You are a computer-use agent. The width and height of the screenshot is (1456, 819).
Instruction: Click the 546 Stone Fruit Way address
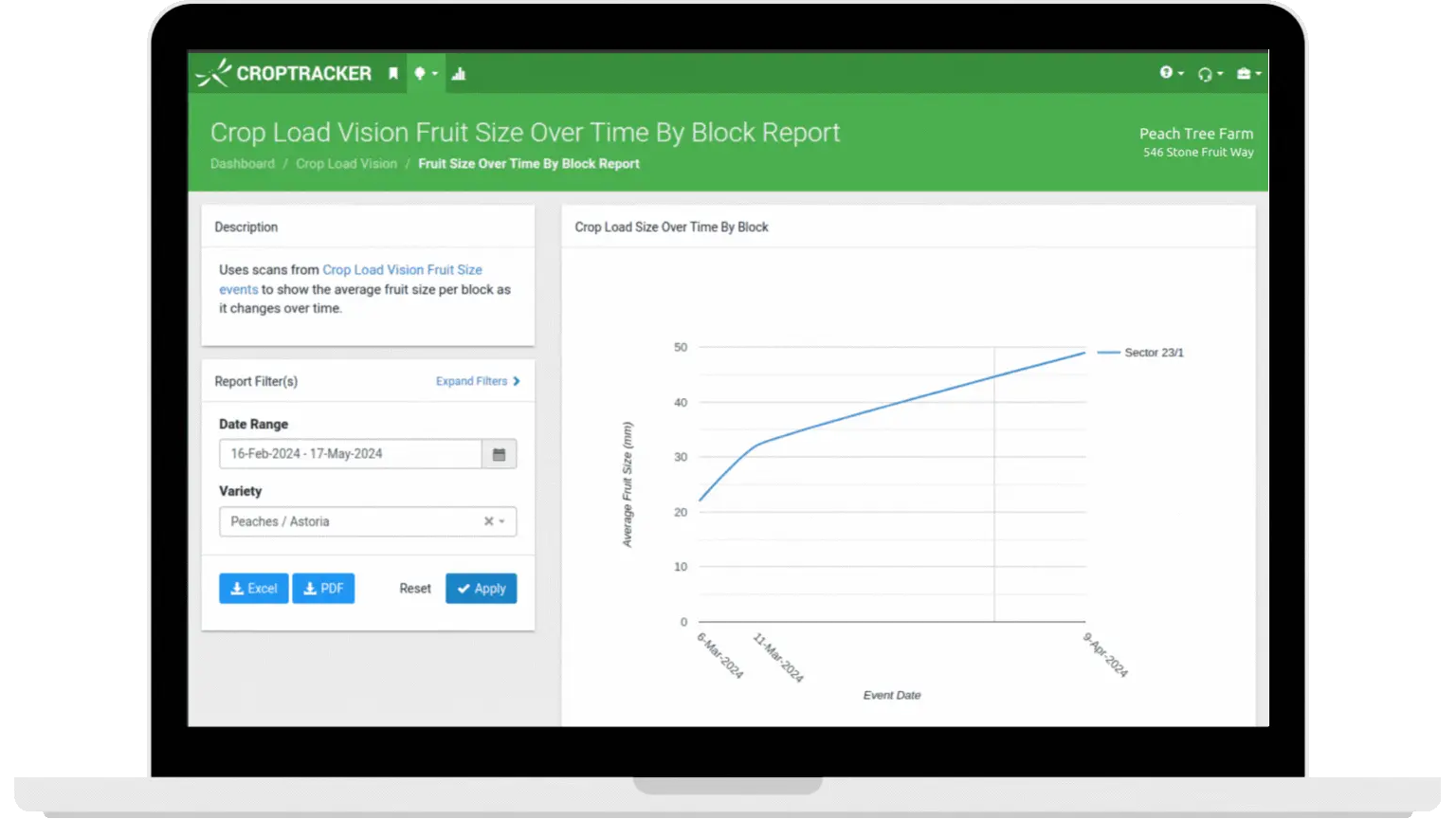(x=1198, y=152)
